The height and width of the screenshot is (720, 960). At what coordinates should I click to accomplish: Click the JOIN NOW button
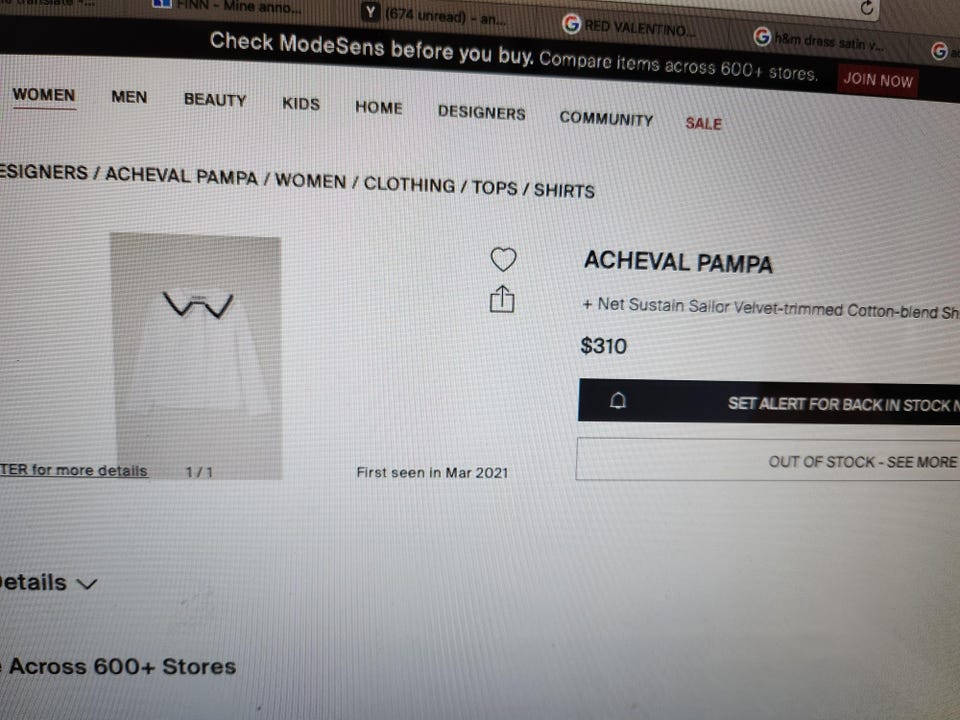coord(877,80)
